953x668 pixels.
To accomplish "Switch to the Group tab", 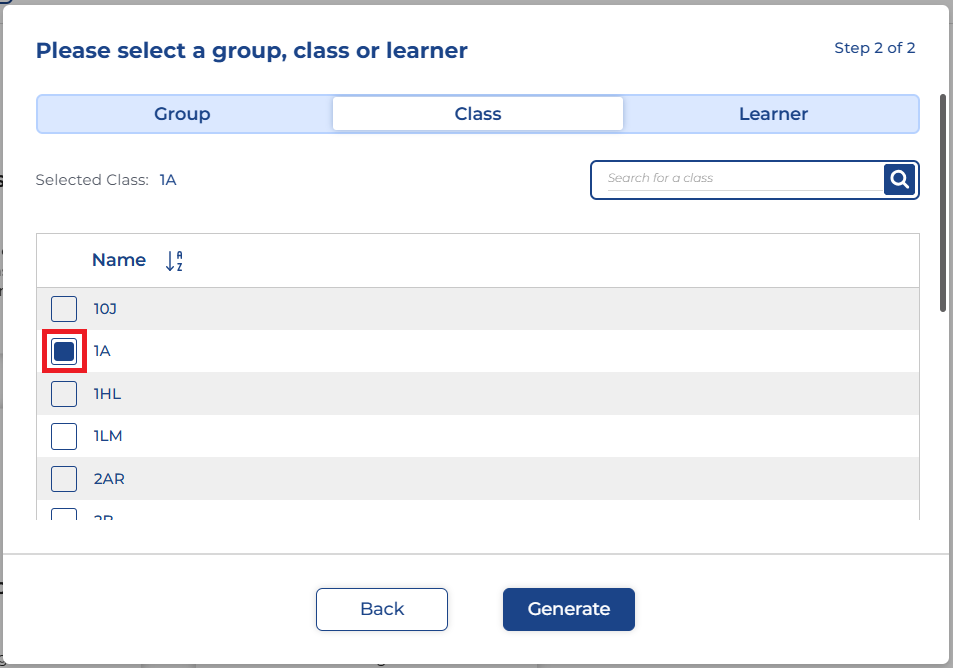I will pyautogui.click(x=182, y=114).
